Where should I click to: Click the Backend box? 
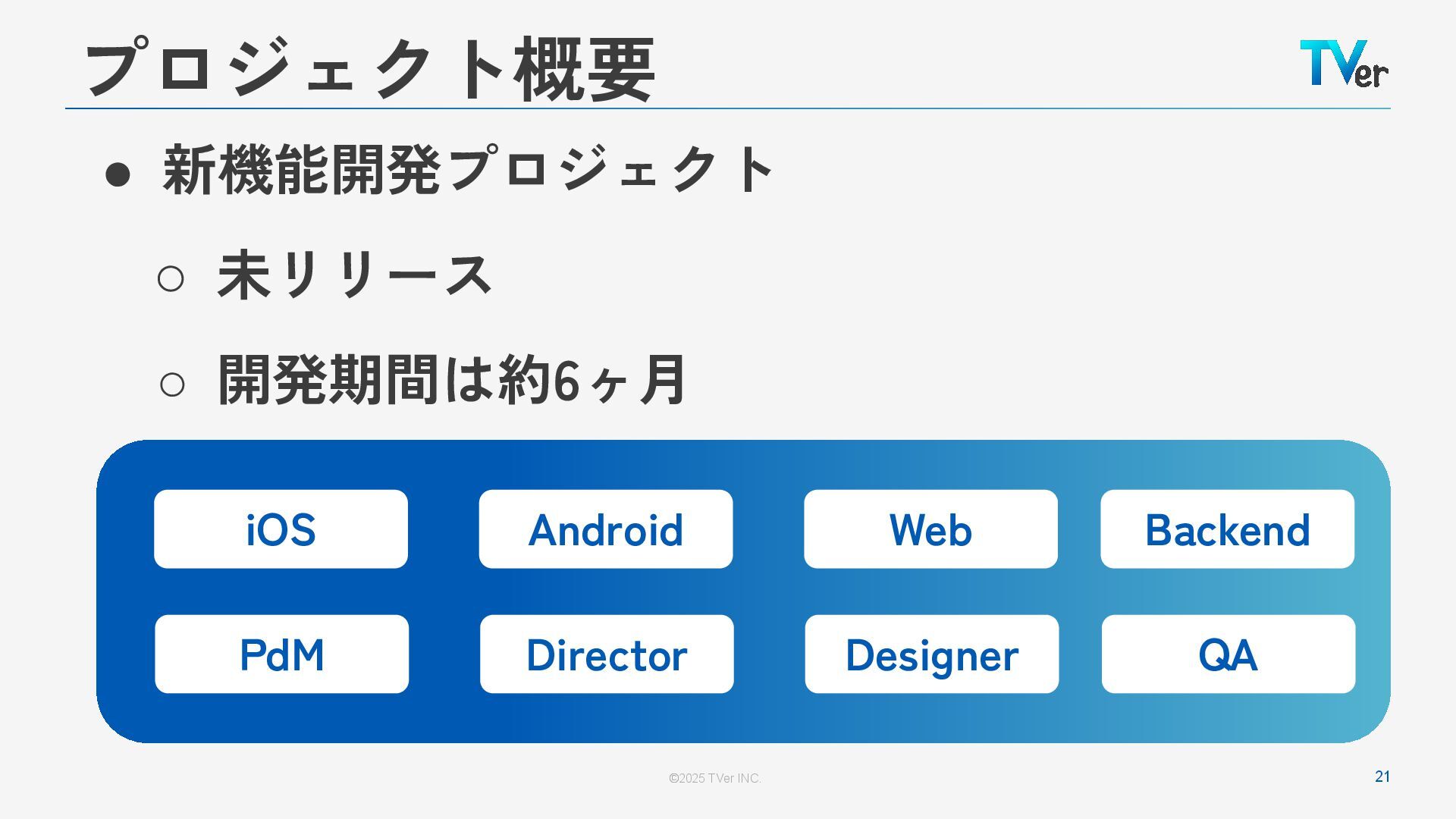pyautogui.click(x=1227, y=529)
